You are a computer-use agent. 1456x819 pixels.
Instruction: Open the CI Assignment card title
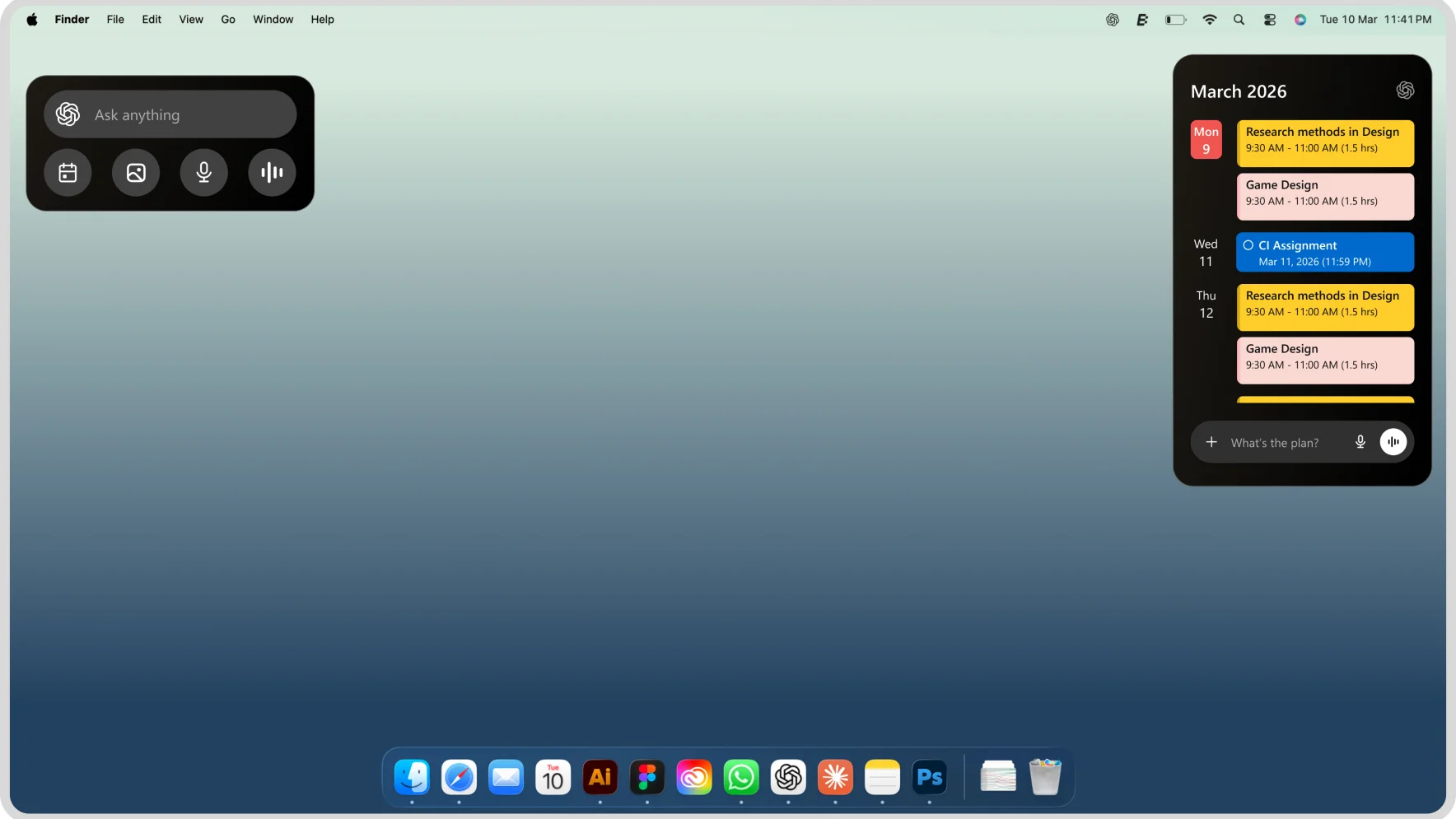[1297, 245]
